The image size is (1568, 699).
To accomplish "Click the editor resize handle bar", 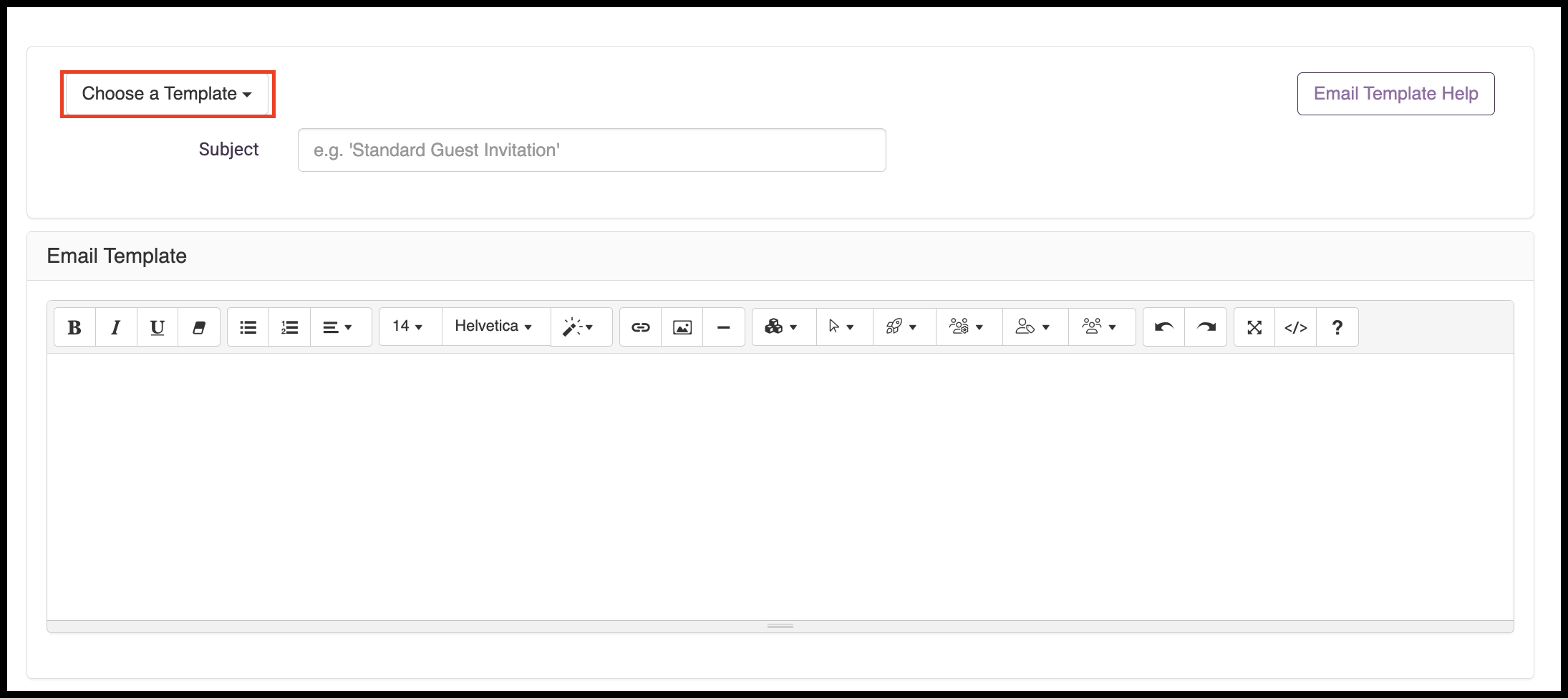I will (x=780, y=626).
